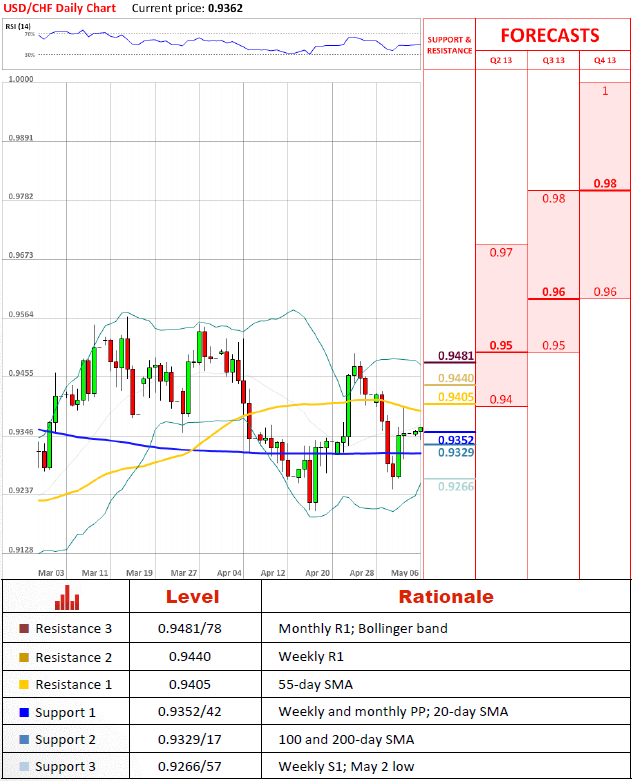Click the 'Level' table column header
The width and height of the screenshot is (633, 781).
[192, 597]
